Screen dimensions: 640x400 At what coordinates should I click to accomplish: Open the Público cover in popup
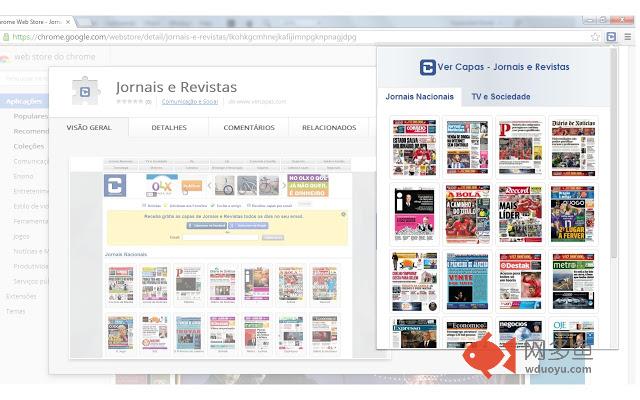click(520, 147)
